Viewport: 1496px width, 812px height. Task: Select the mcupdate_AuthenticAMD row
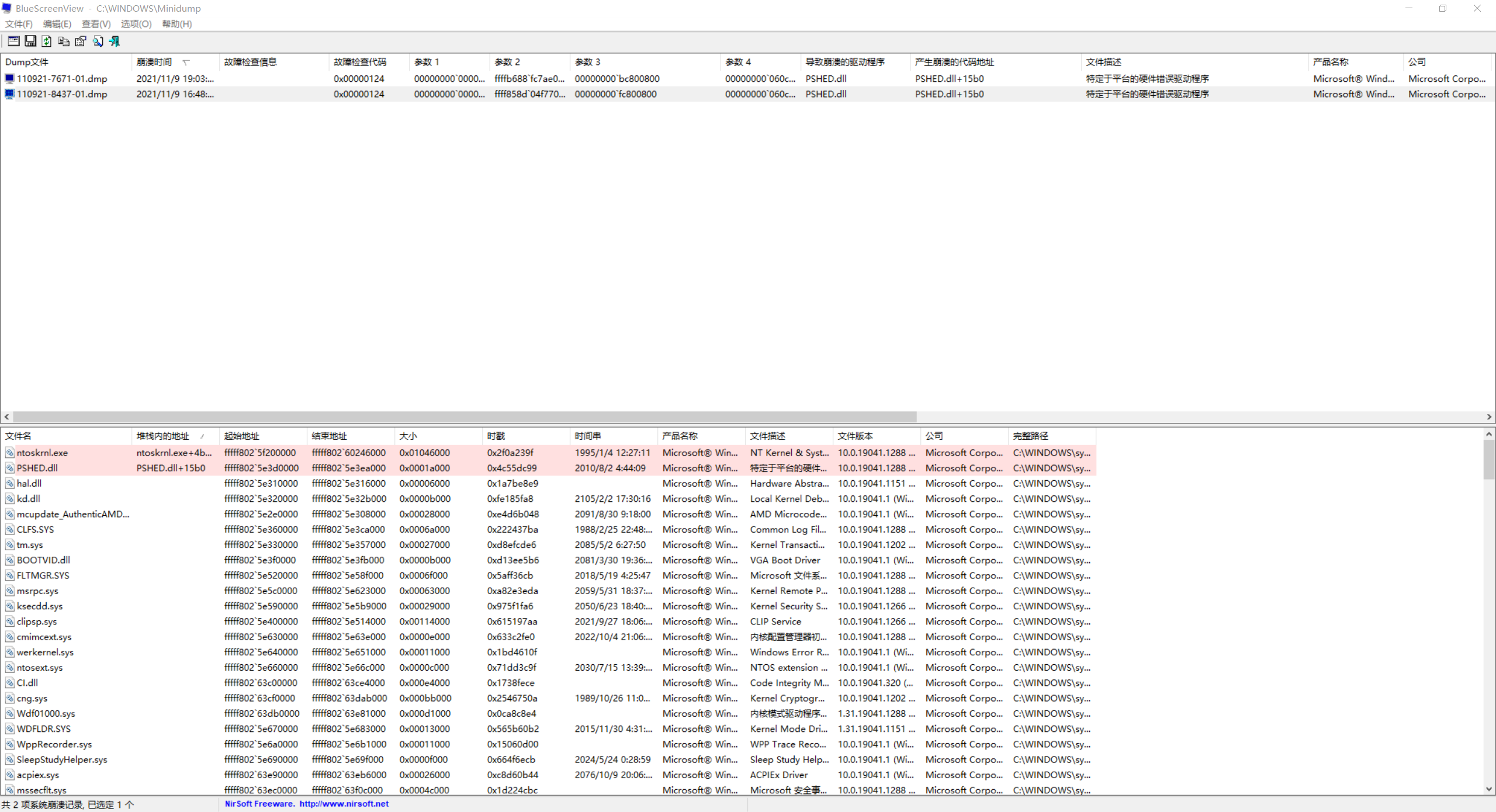pyautogui.click(x=548, y=514)
